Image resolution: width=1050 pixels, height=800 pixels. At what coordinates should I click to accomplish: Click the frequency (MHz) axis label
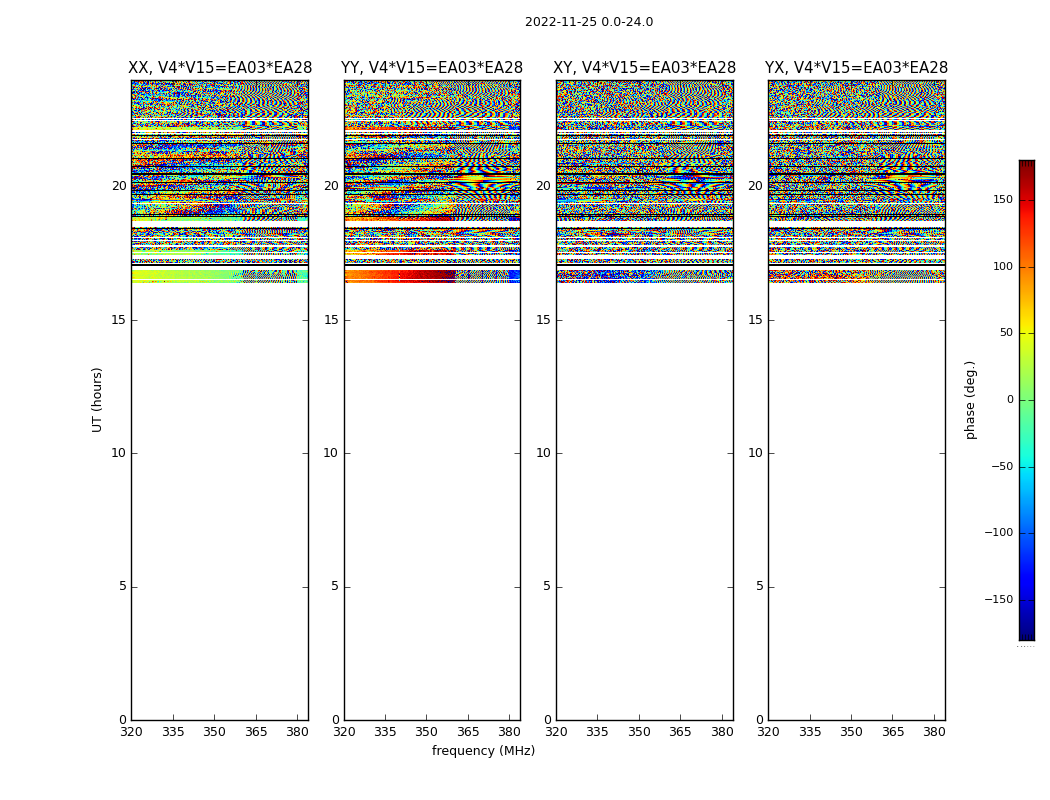(x=483, y=750)
